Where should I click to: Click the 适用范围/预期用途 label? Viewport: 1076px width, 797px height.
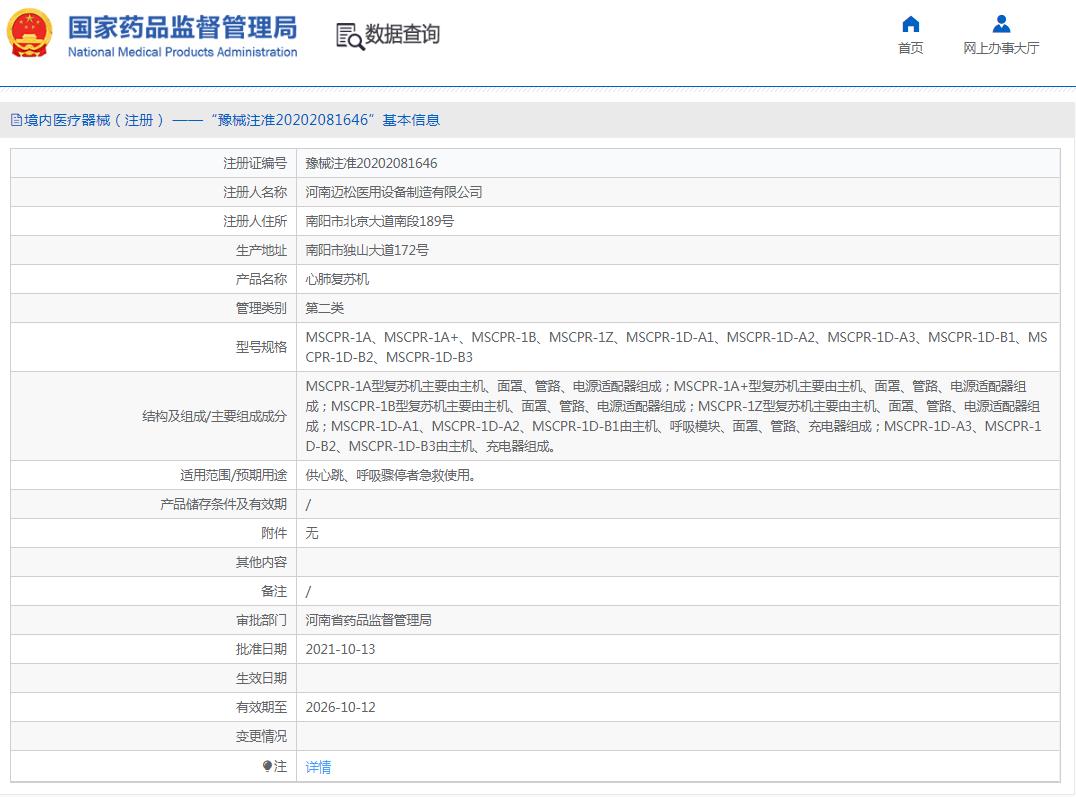(233, 475)
